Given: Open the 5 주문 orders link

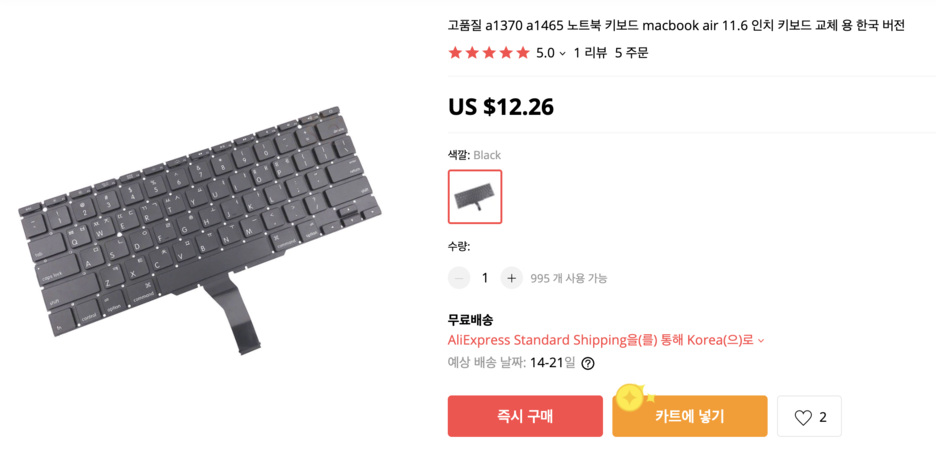Looking at the screenshot, I should (632, 53).
